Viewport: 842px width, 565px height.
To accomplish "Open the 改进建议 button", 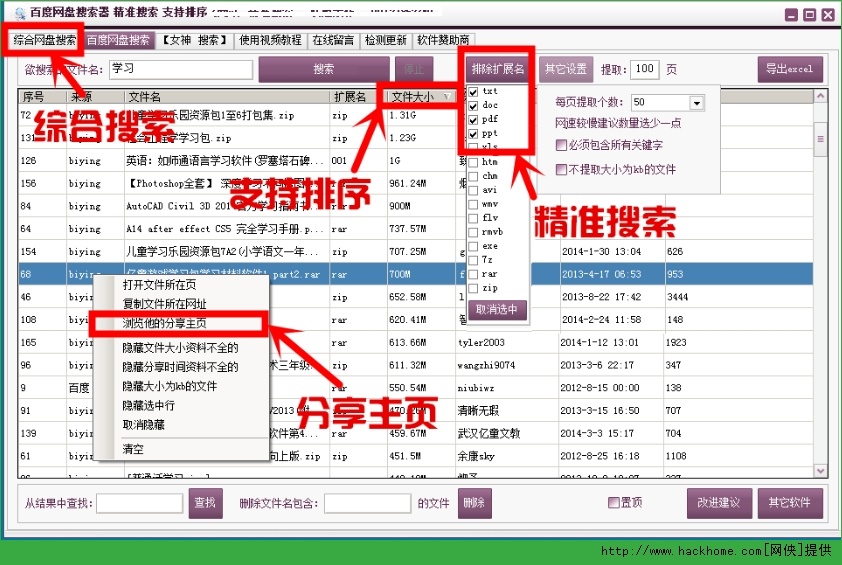I will pyautogui.click(x=719, y=503).
